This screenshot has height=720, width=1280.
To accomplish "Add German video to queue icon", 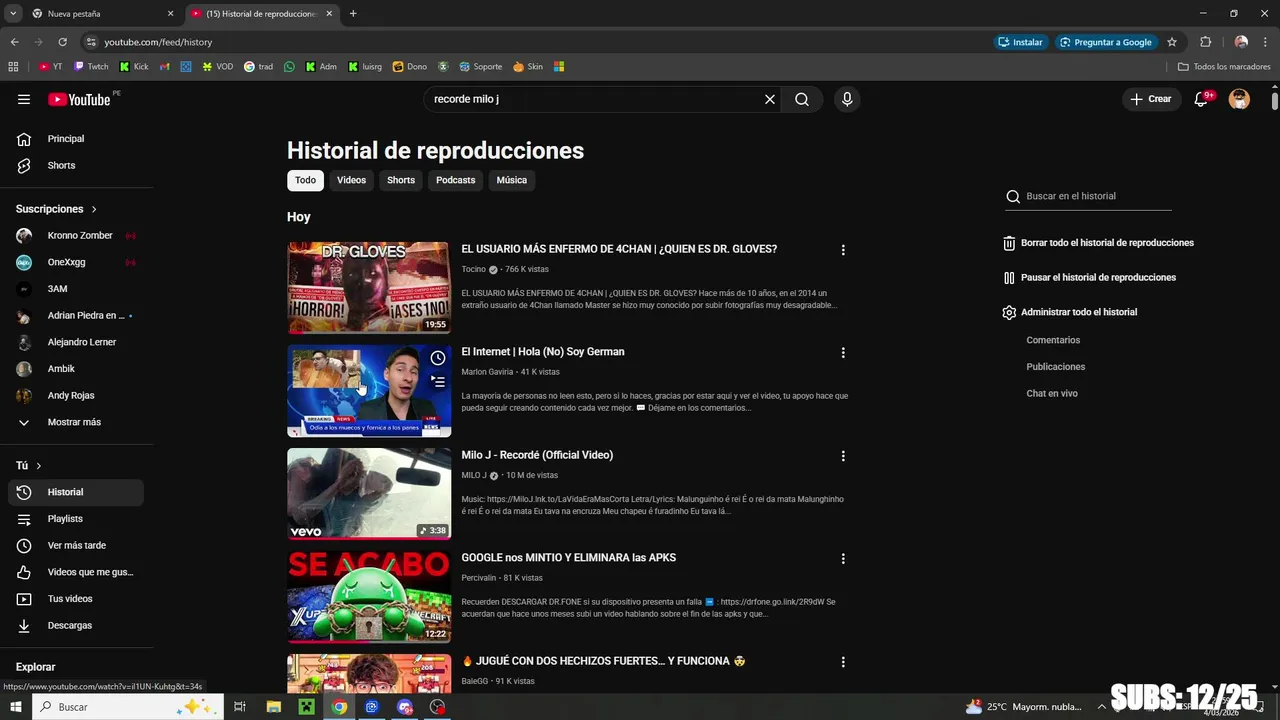I will pyautogui.click(x=437, y=381).
